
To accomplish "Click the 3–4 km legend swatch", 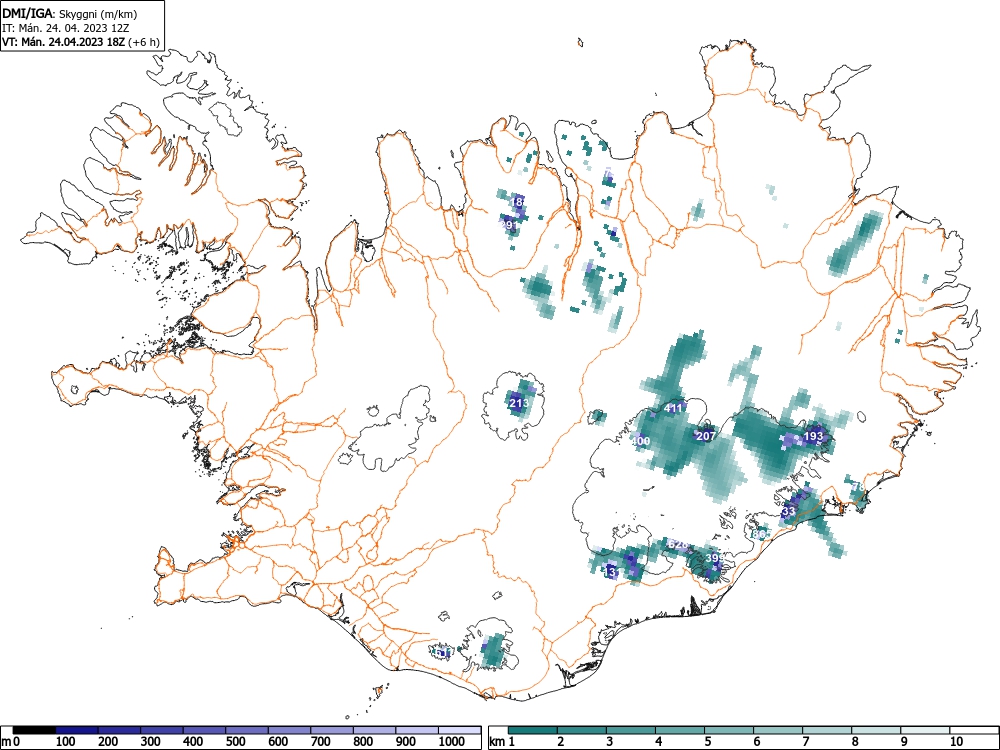I will tap(631, 730).
